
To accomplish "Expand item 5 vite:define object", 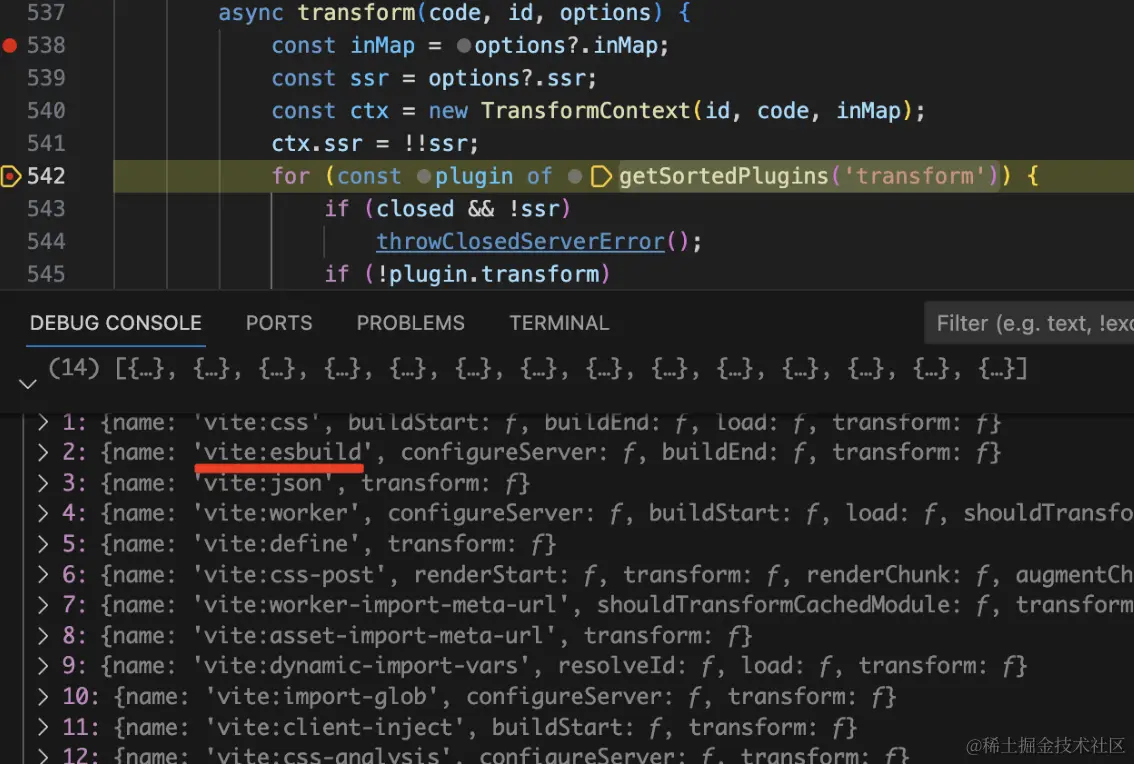I will (x=43, y=544).
